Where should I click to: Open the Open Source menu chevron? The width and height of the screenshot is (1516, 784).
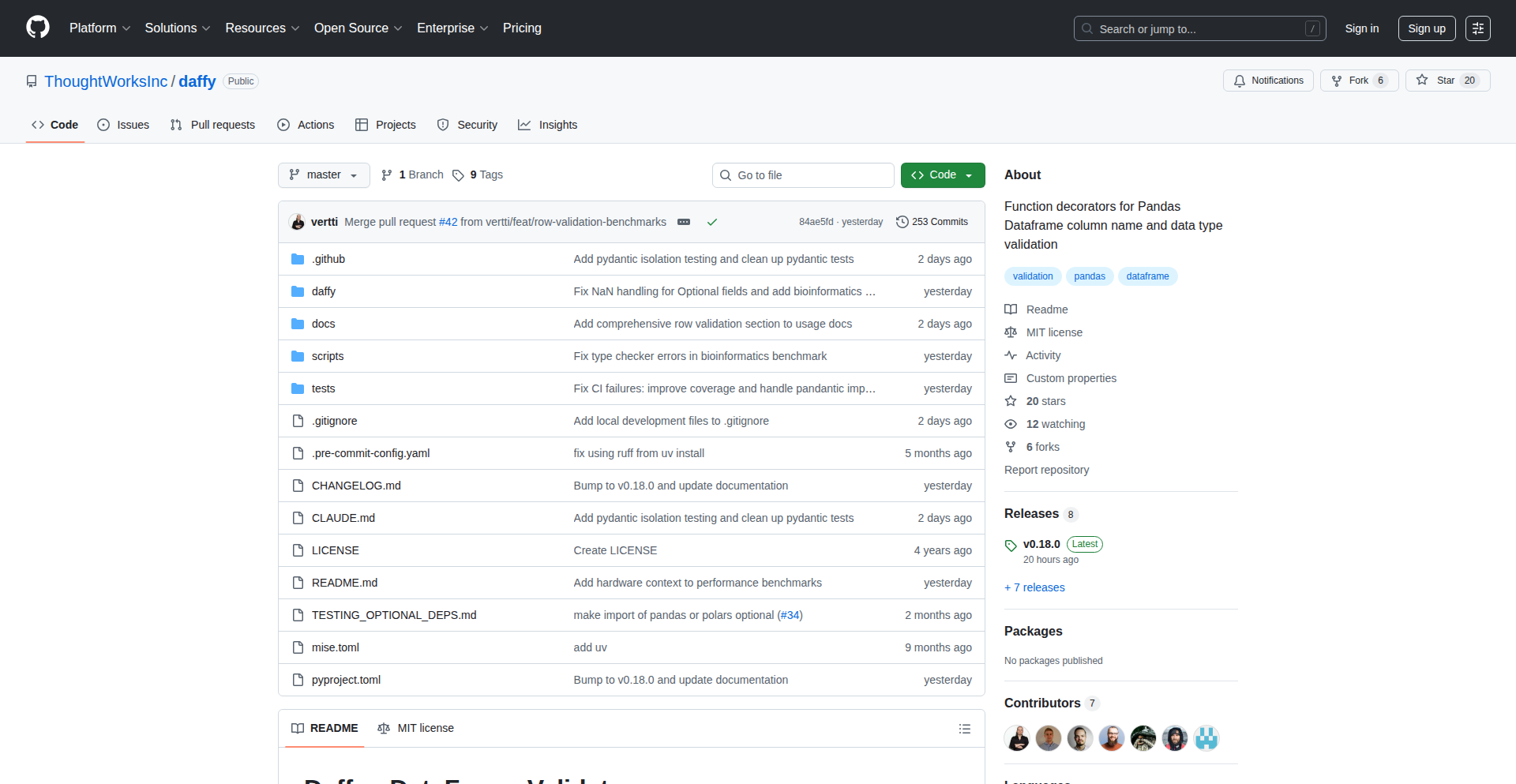(x=399, y=28)
